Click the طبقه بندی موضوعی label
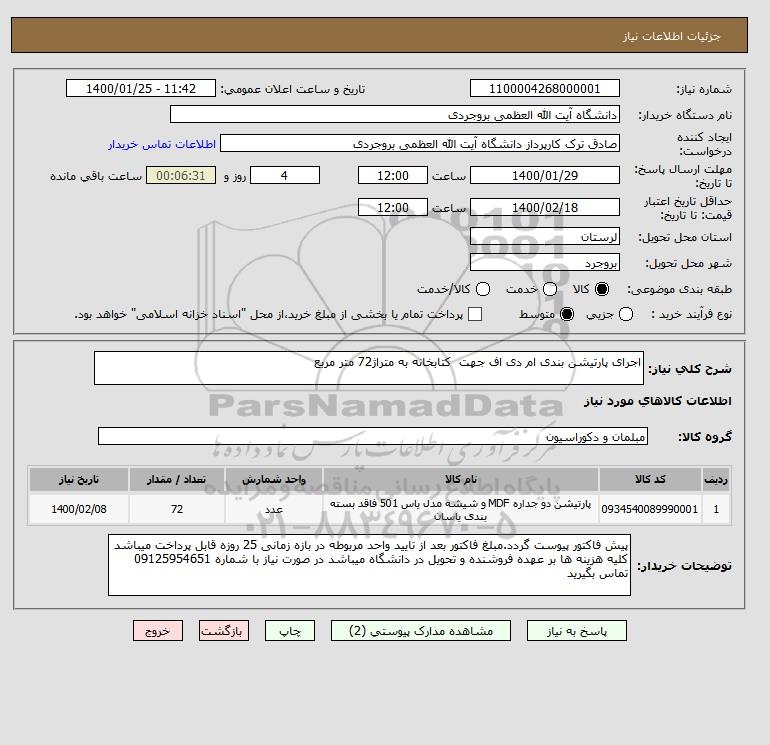The width and height of the screenshot is (770, 745). [x=680, y=290]
